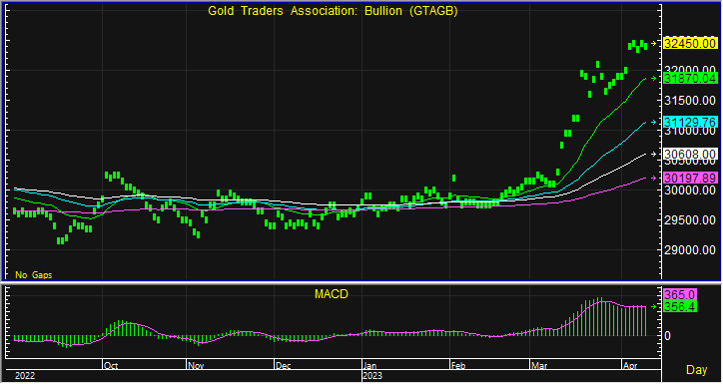Click the Feb month label on time axis
This screenshot has height=384, width=723.
tap(459, 366)
